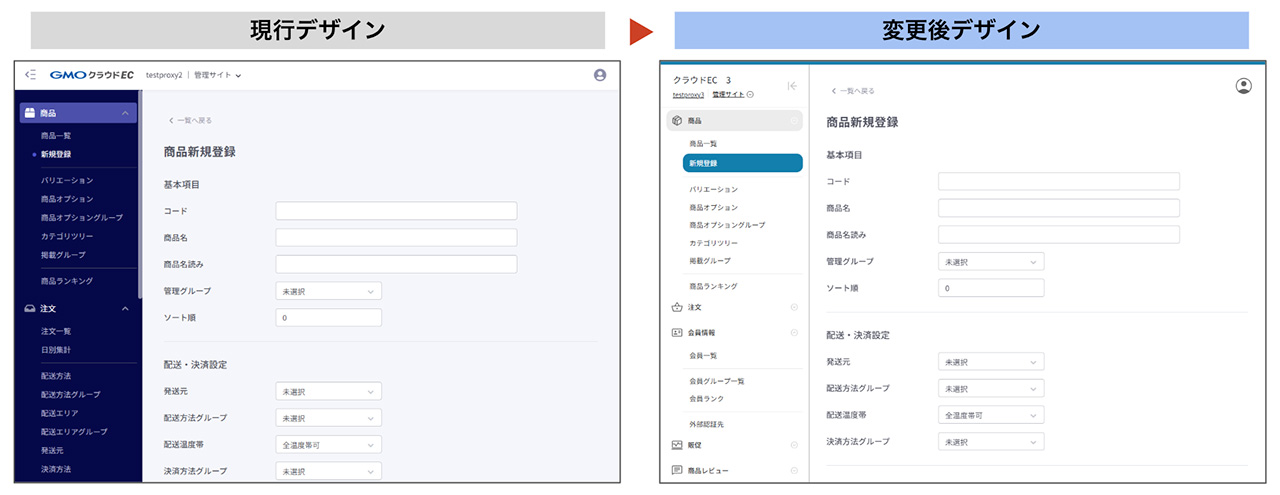The width and height of the screenshot is (1280, 495).
Task: Click the 商品レビュー comment icon
Action: point(677,470)
